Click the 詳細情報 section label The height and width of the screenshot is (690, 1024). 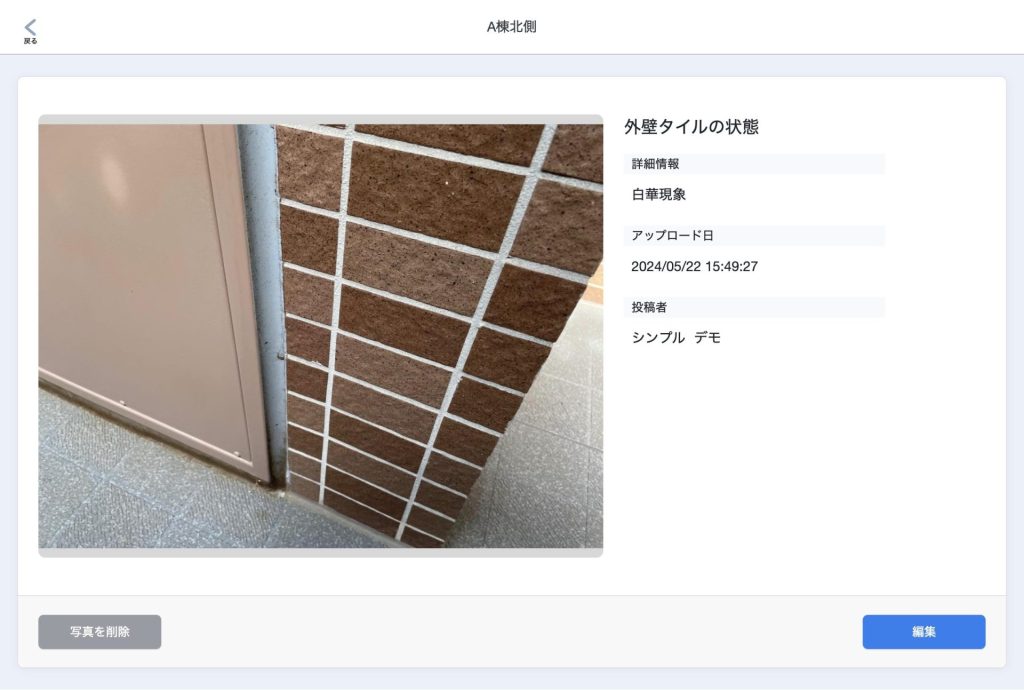655,164
